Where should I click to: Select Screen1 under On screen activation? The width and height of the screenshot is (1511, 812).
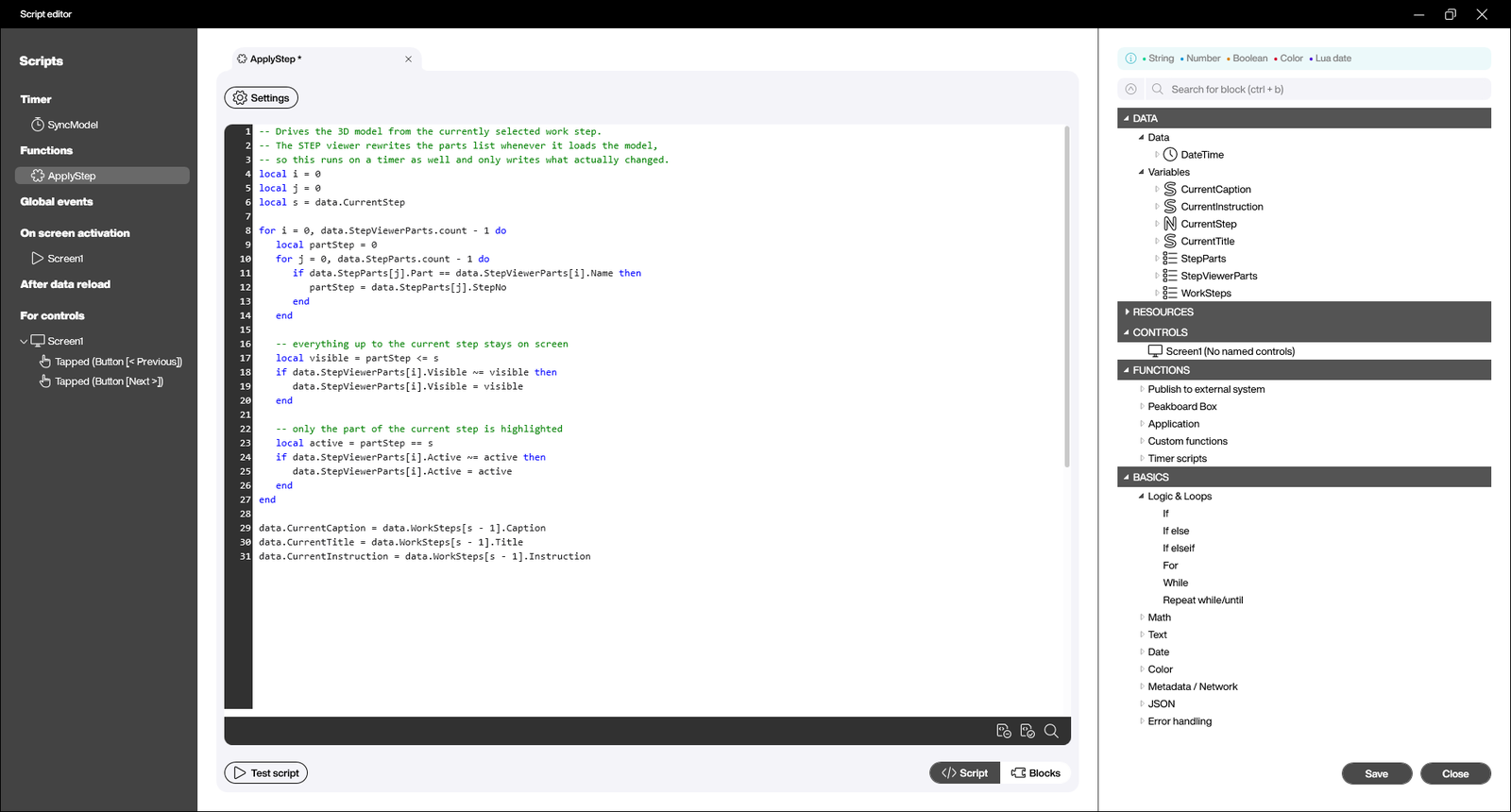click(x=65, y=259)
